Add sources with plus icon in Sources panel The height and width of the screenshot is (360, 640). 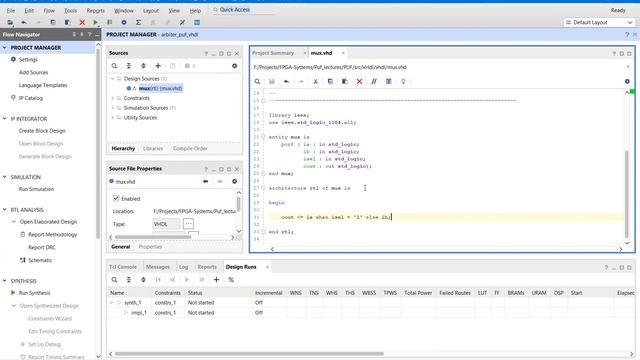click(x=158, y=66)
